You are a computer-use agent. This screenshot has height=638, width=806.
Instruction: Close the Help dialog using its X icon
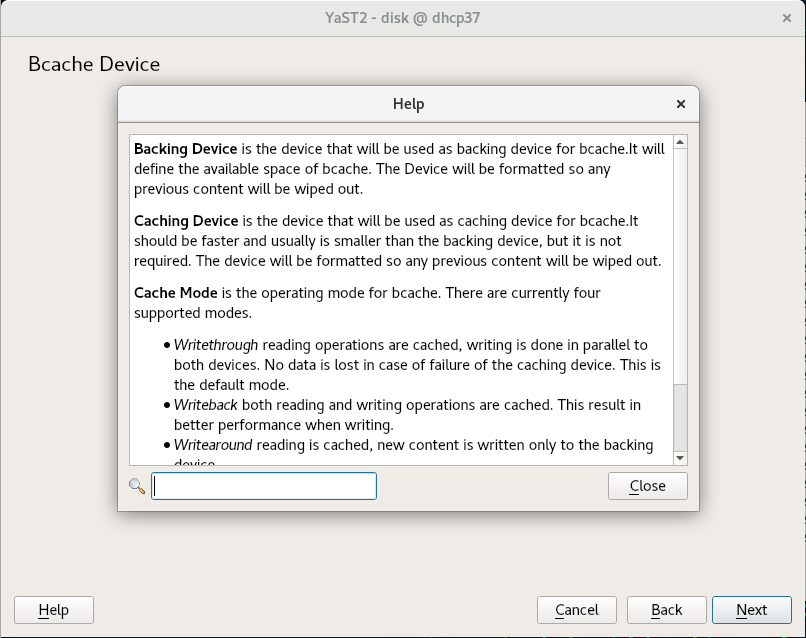(681, 104)
